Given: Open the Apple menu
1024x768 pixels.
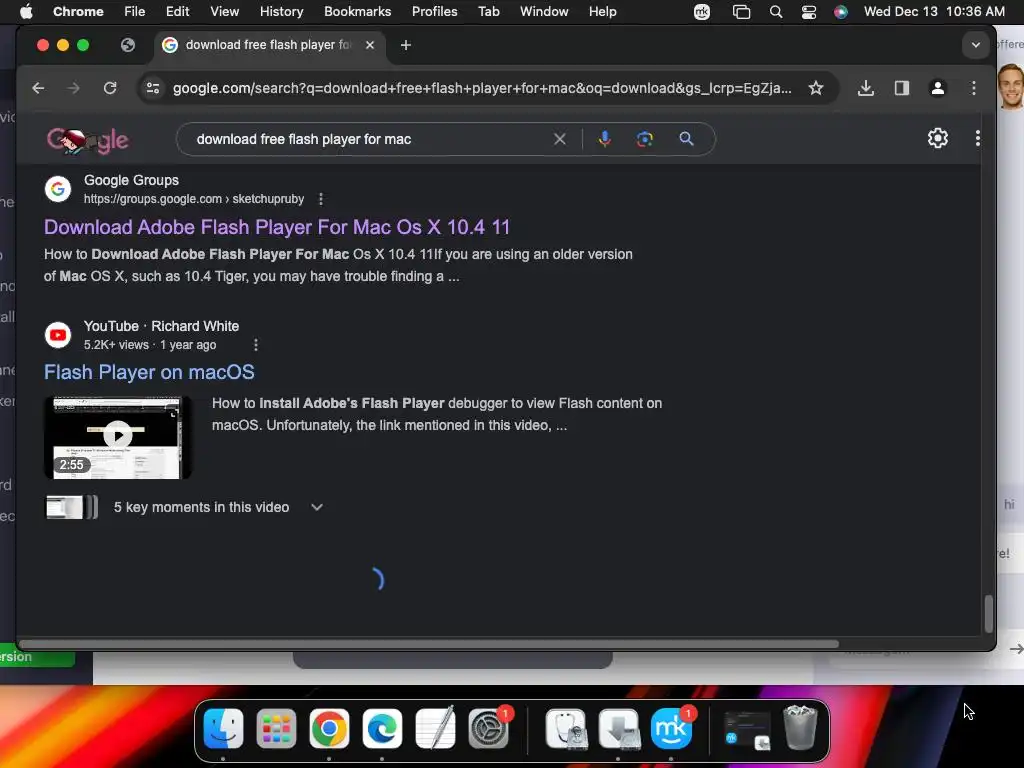Looking at the screenshot, I should click(26, 12).
